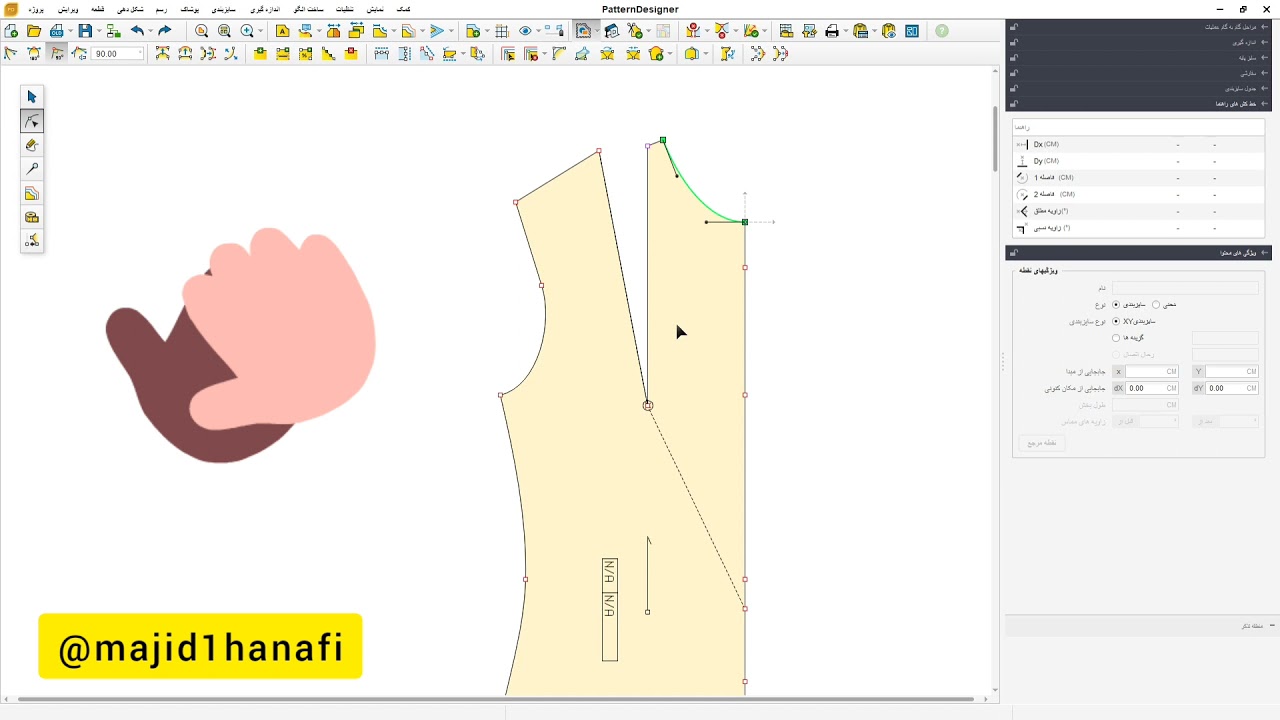
Task: Open help with the green question mark
Action: pyautogui.click(x=942, y=31)
